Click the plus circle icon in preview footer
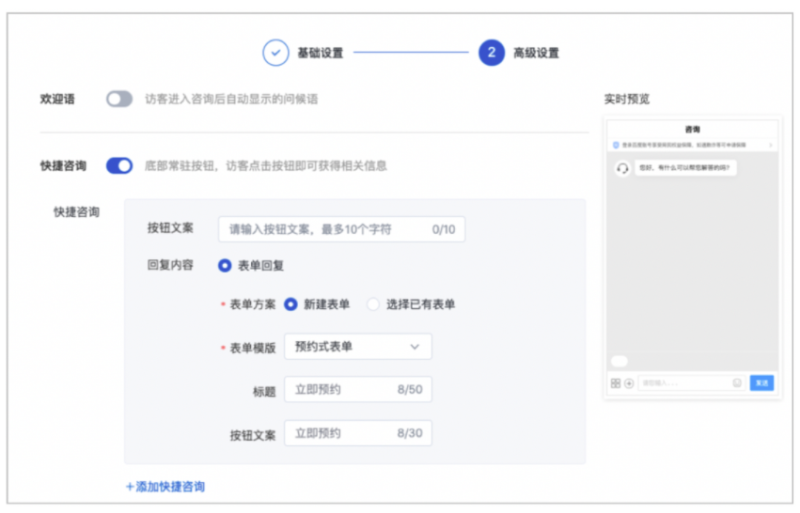The height and width of the screenshot is (513, 800). click(x=629, y=383)
